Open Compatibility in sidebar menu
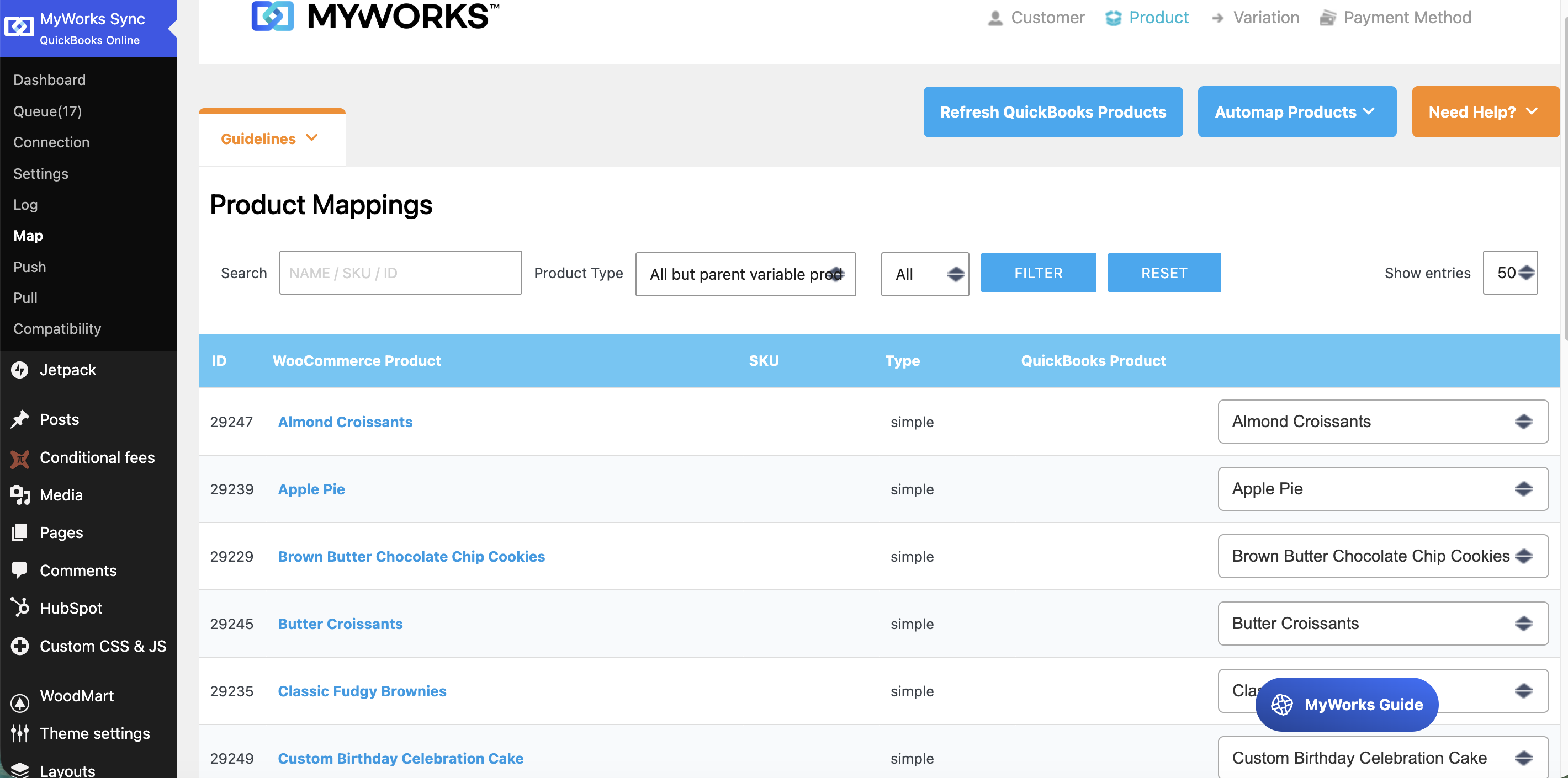The width and height of the screenshot is (1568, 778). pos(57,328)
